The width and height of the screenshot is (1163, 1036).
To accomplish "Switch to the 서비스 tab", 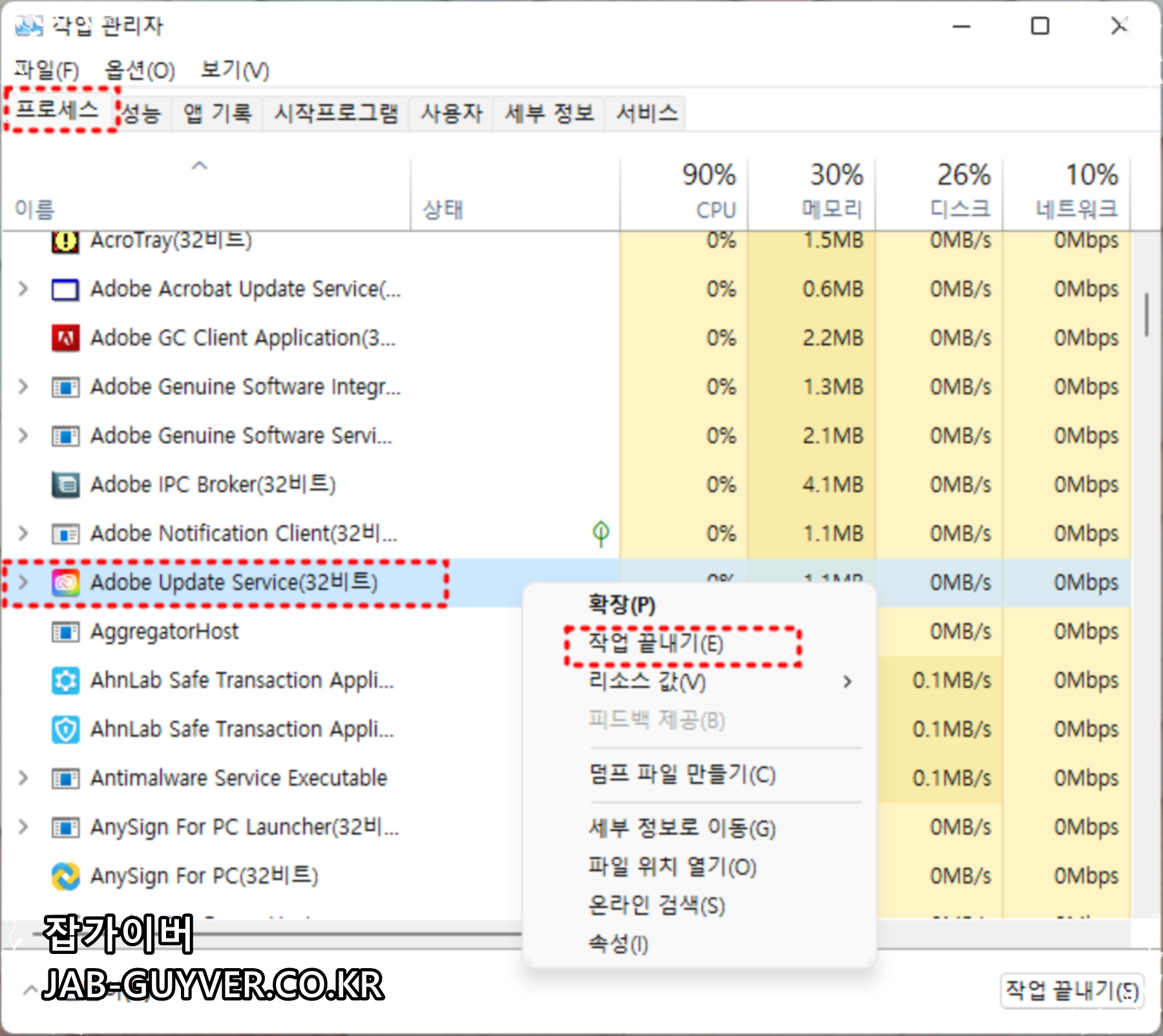I will tap(646, 114).
